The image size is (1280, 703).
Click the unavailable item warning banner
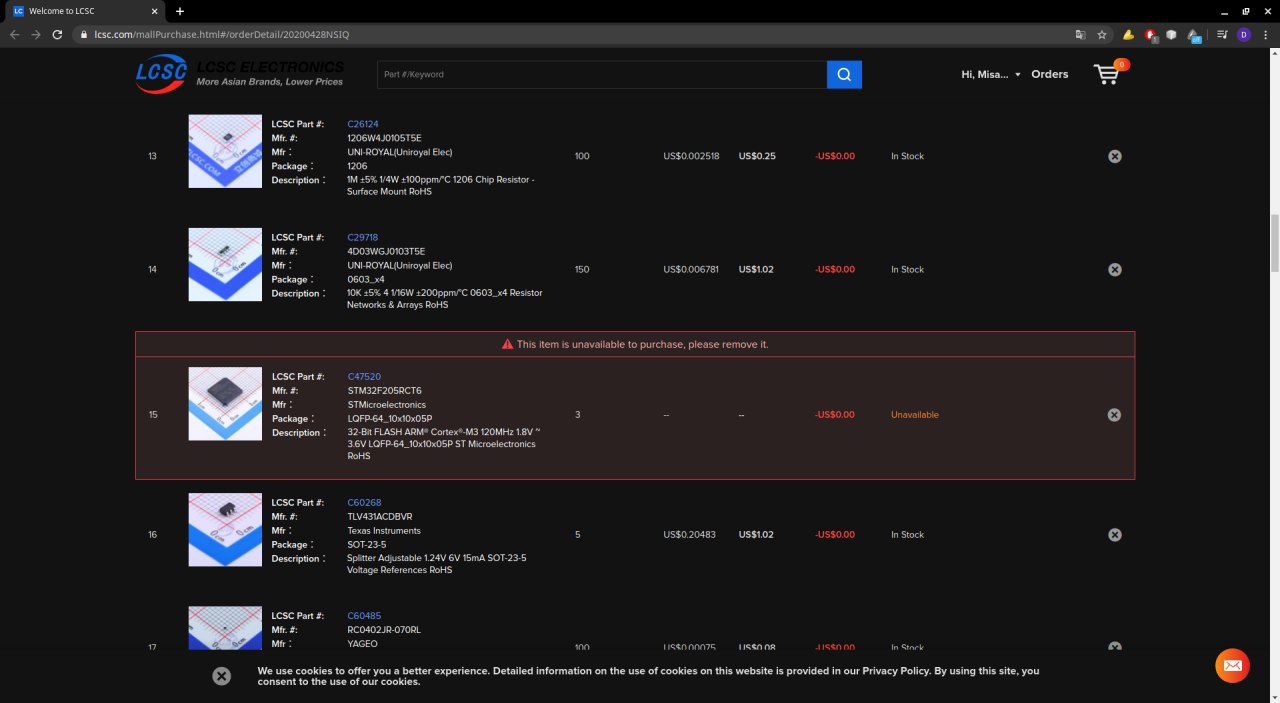pyautogui.click(x=635, y=344)
